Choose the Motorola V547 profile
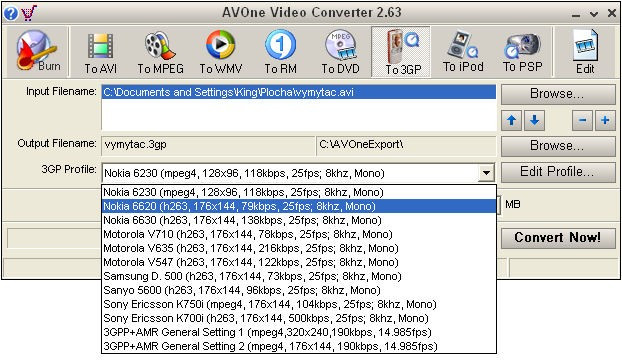The image size is (622, 360). (x=299, y=262)
